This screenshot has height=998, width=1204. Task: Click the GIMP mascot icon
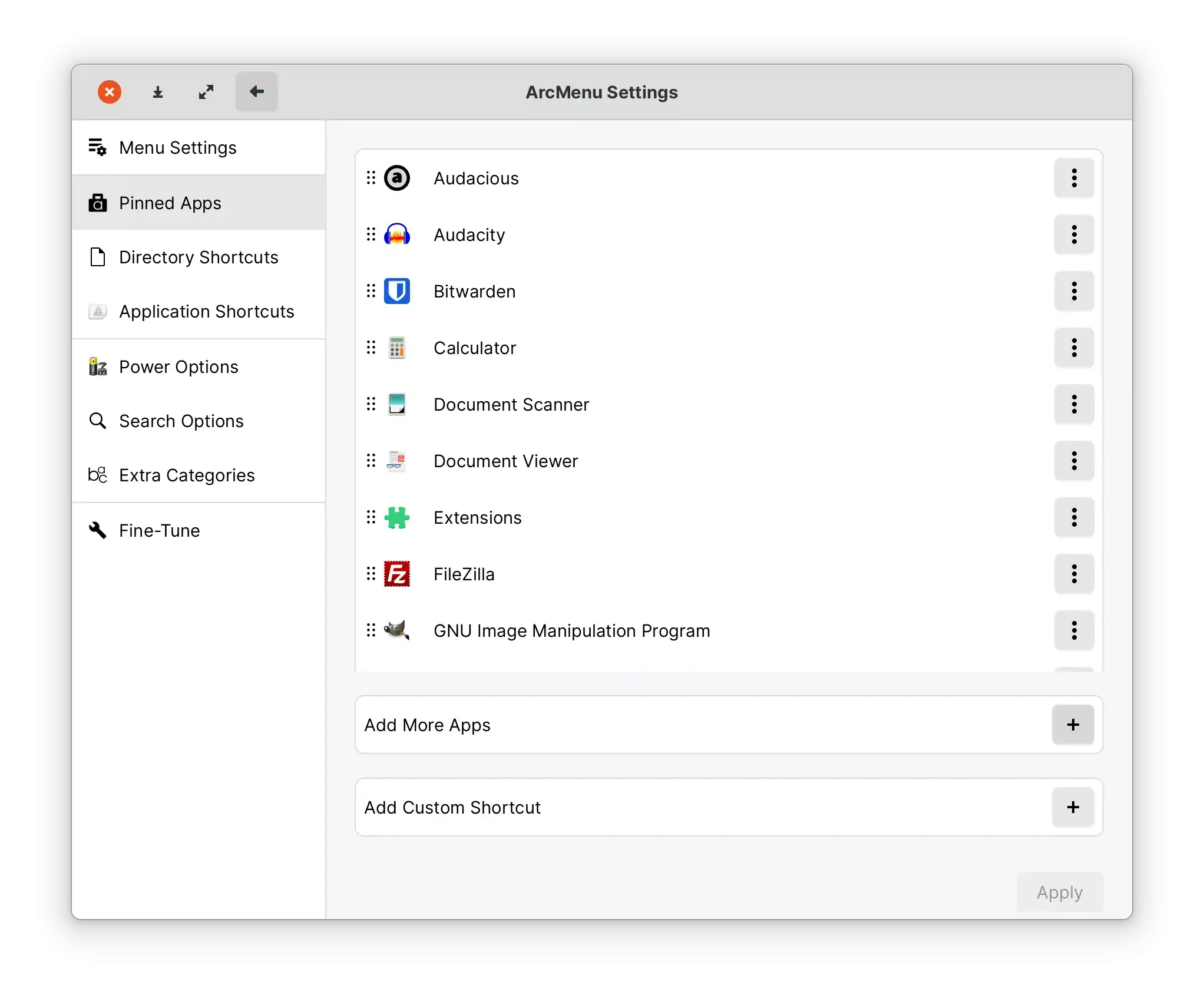(x=397, y=630)
